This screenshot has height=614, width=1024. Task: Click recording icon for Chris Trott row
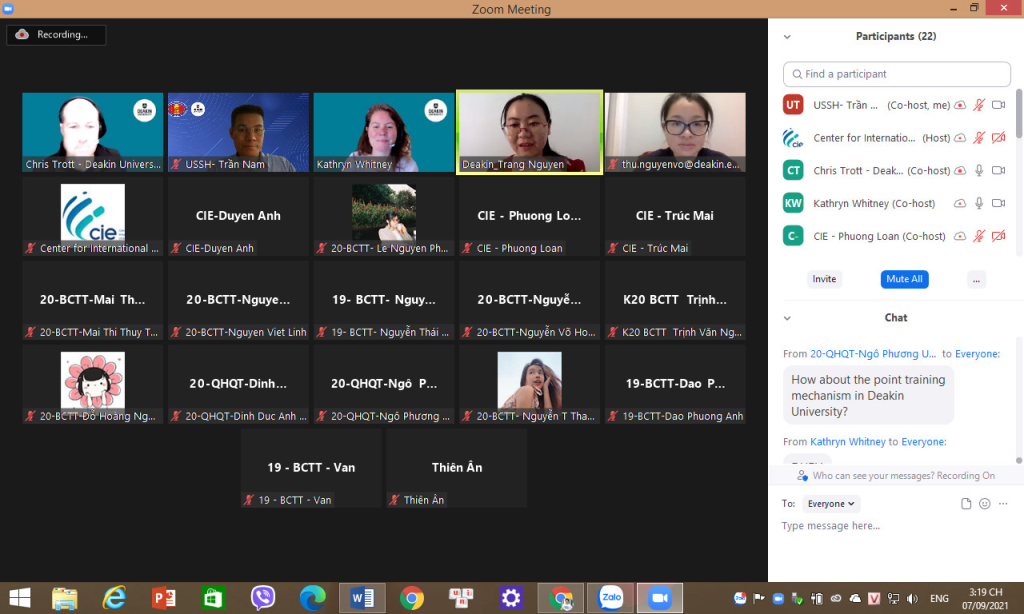959,170
